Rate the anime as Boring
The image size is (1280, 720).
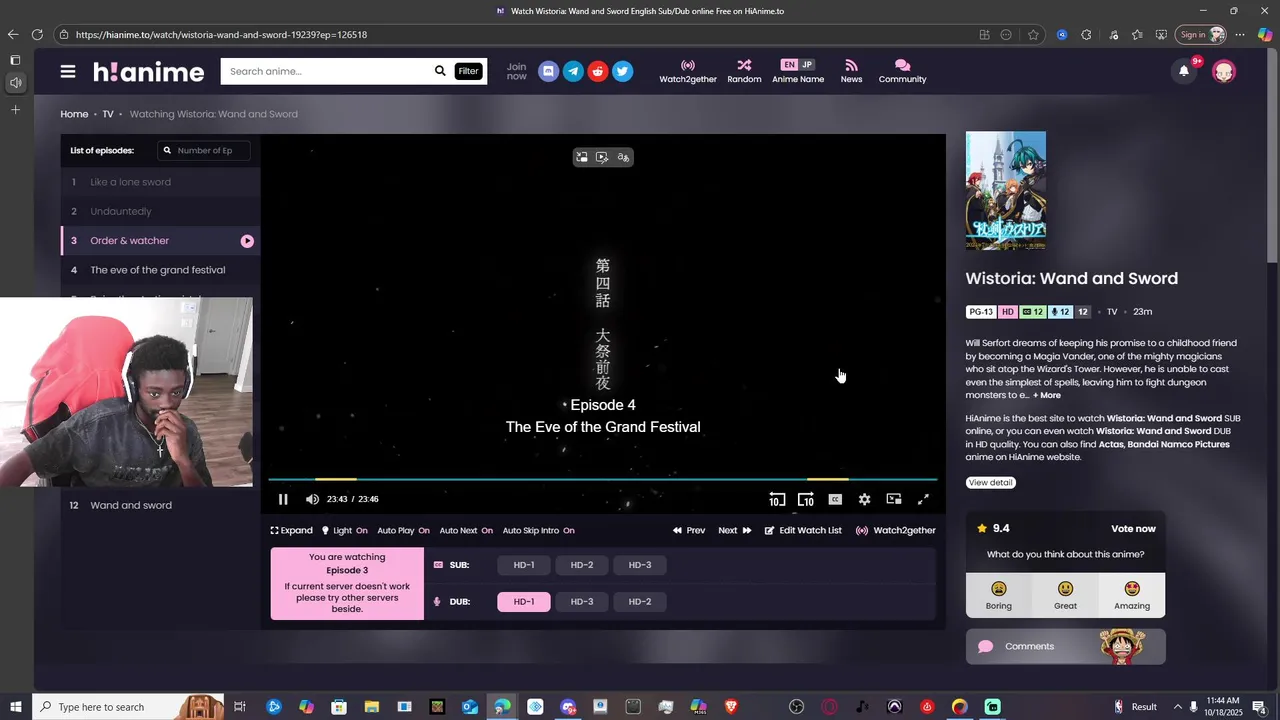coord(999,595)
